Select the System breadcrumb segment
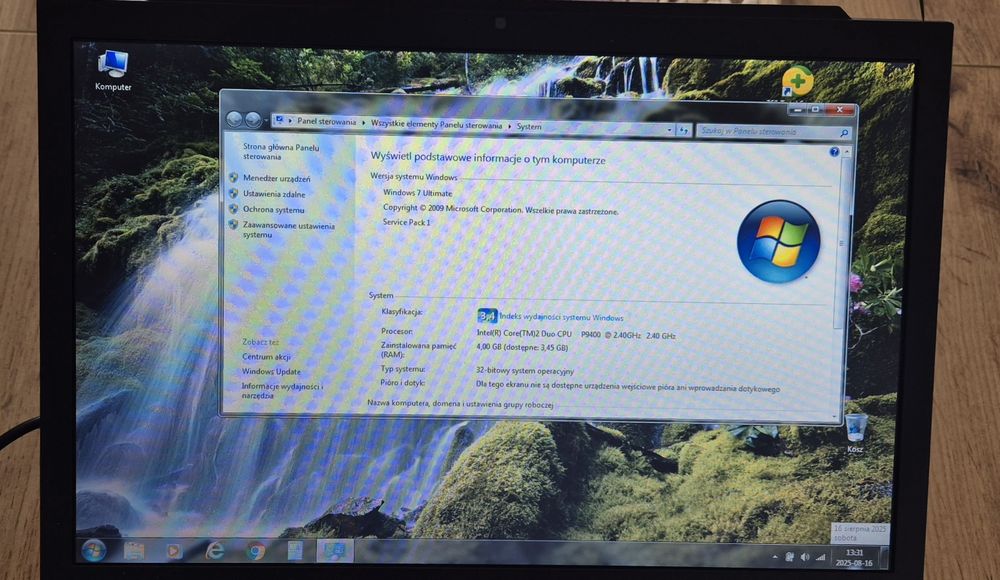 click(x=529, y=126)
